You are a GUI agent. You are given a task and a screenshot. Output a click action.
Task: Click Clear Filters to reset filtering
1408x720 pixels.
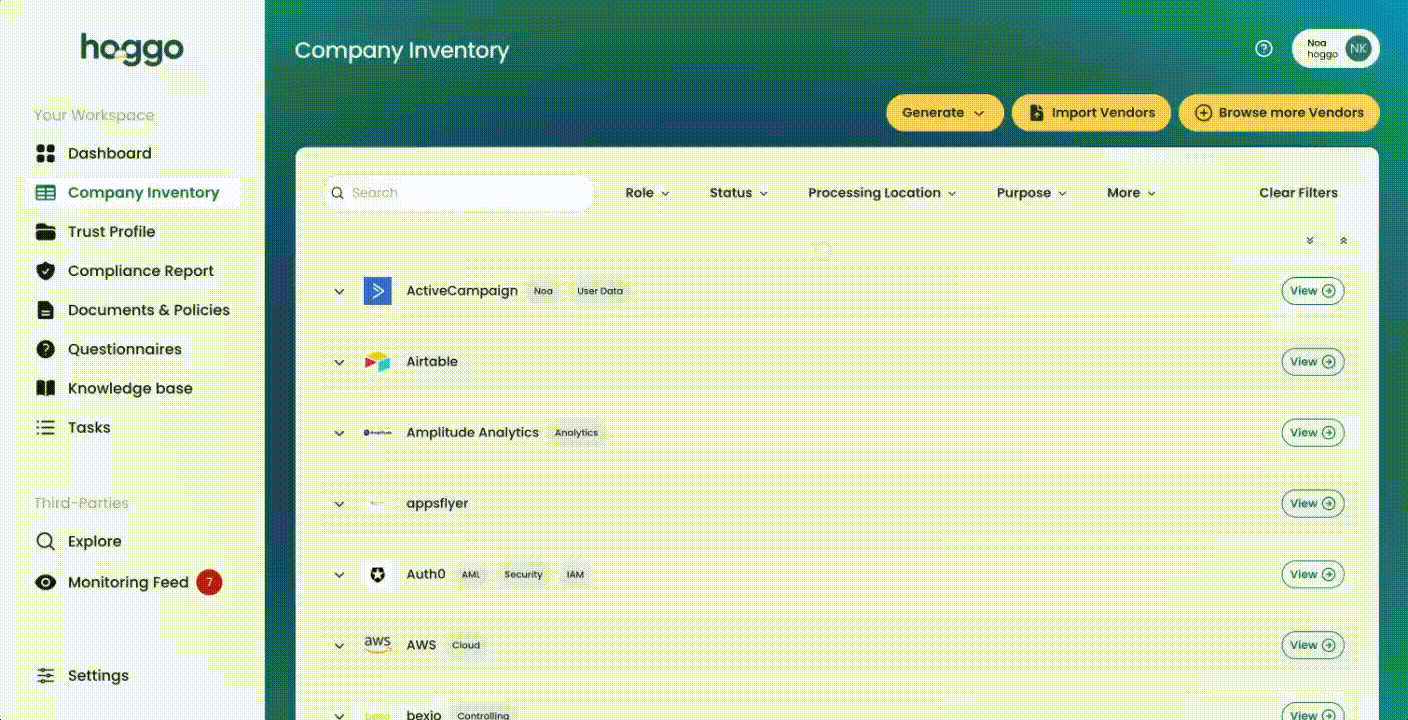click(x=1298, y=193)
